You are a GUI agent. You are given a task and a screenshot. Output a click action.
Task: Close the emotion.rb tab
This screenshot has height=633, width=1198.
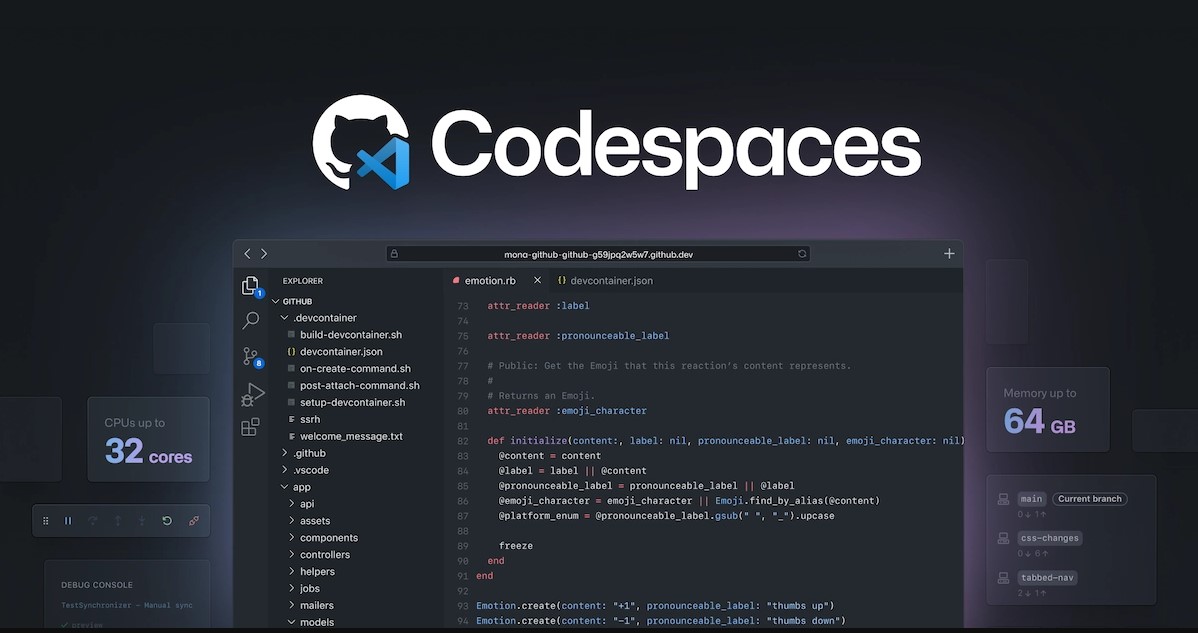tap(537, 280)
